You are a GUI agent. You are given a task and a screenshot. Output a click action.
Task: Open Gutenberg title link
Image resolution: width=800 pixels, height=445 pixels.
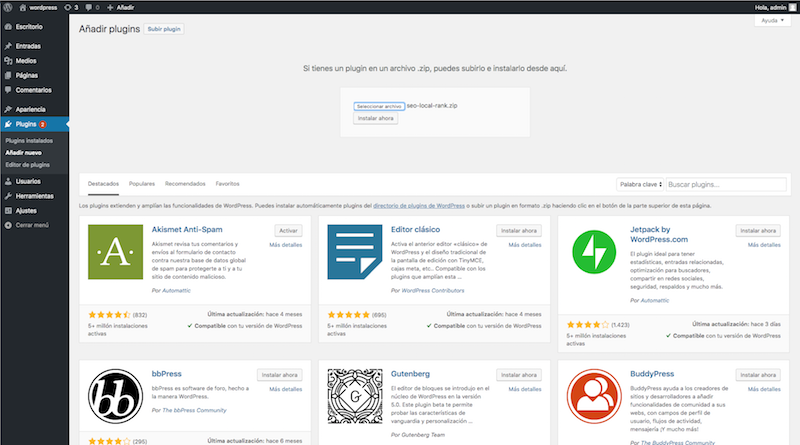[410, 374]
